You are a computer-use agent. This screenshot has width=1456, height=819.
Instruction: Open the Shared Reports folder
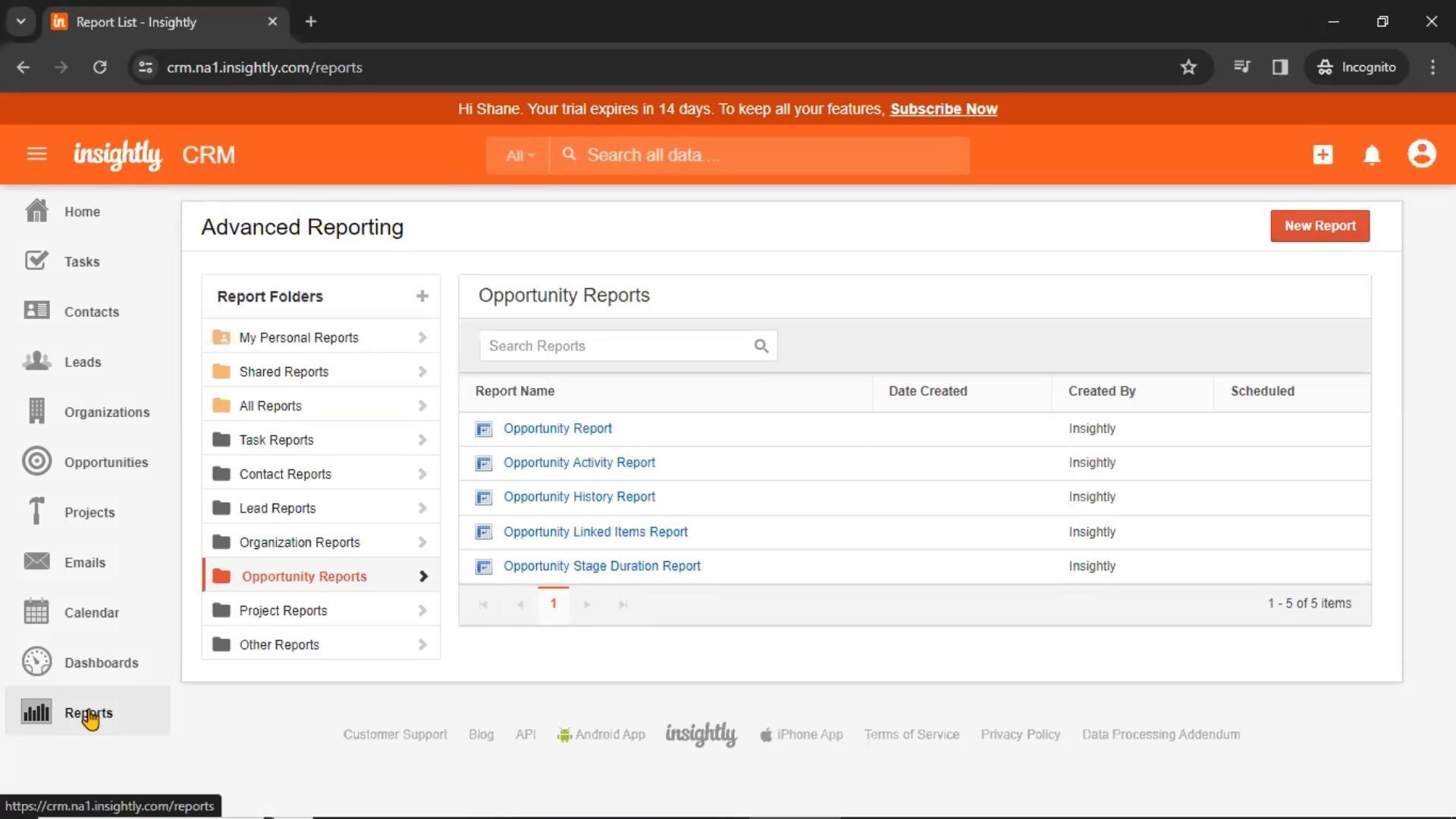(284, 372)
